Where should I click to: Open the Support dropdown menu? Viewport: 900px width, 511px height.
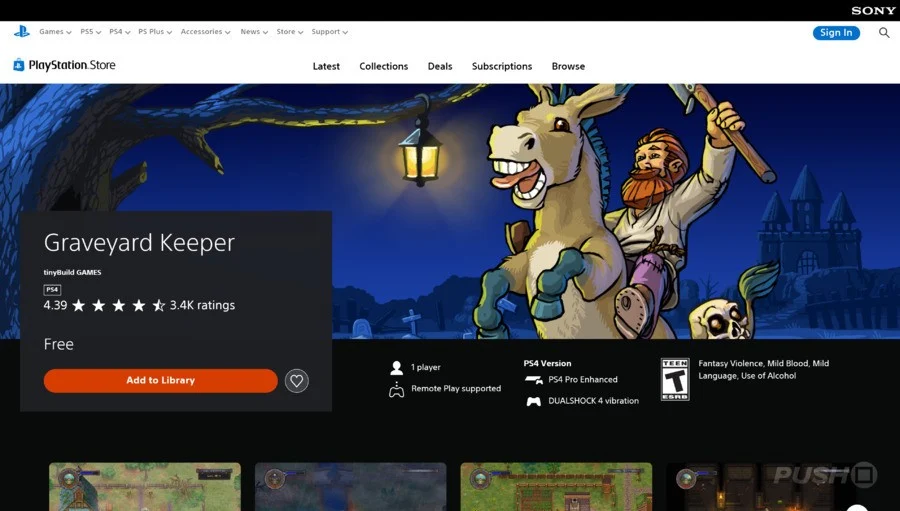[329, 32]
